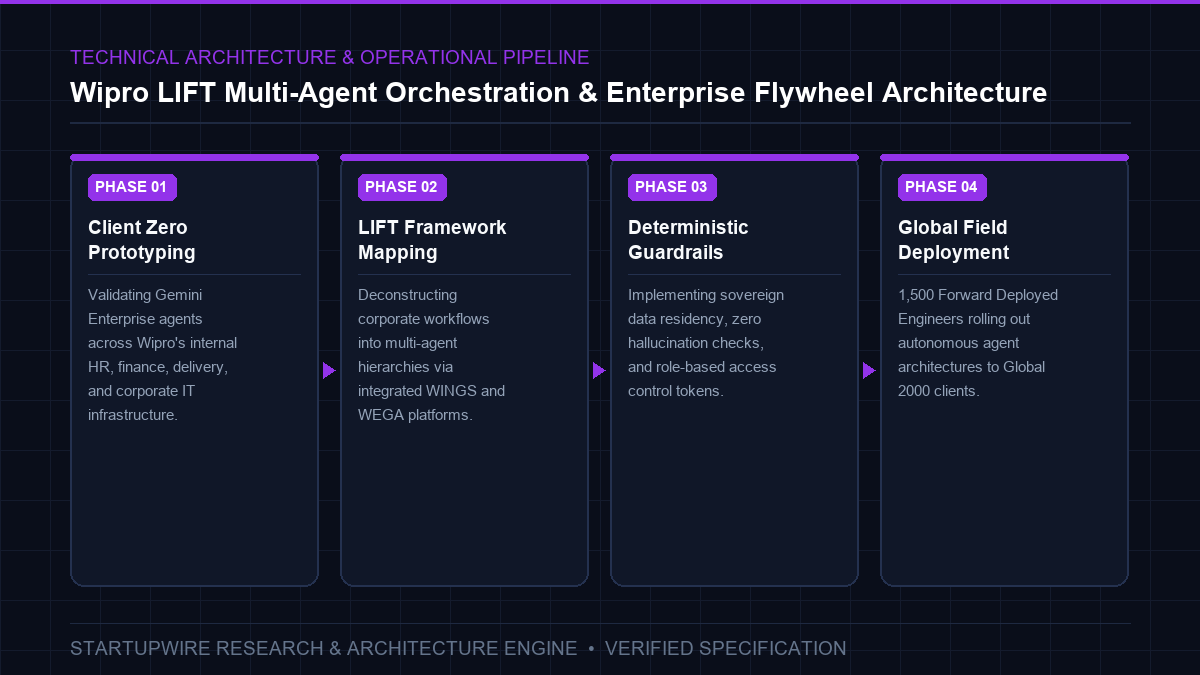Click 'HR, finance, delivery,' text line

[158, 367]
